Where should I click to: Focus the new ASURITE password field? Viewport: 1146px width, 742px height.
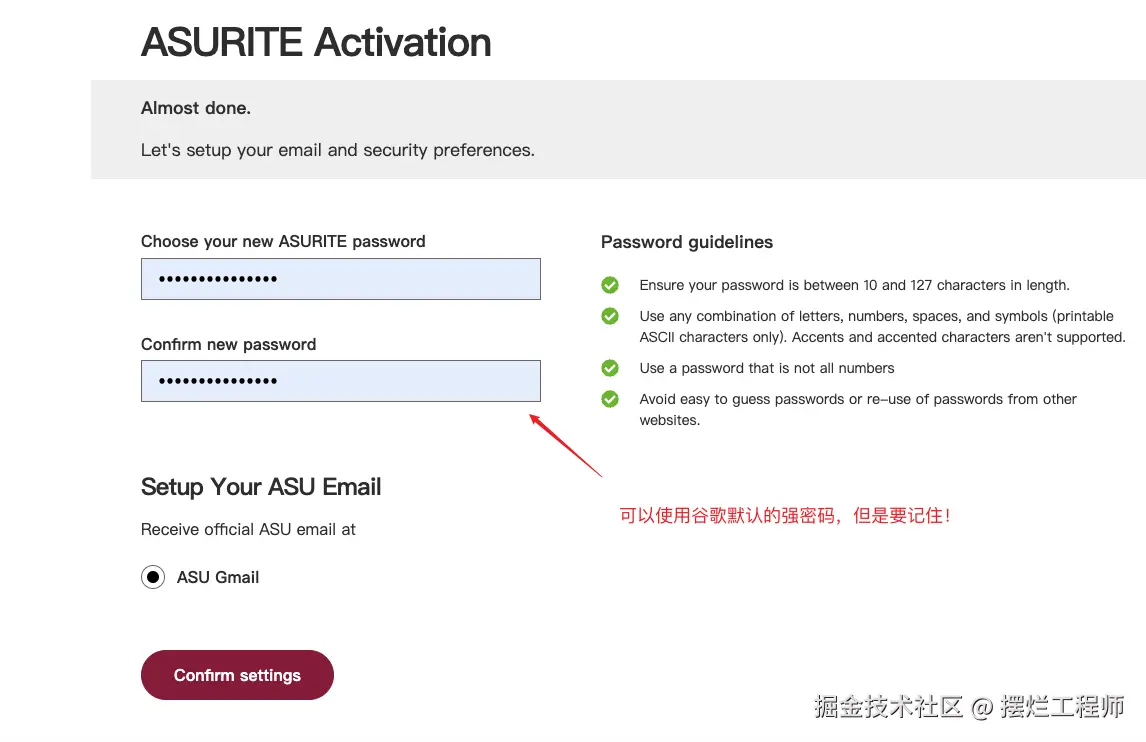point(340,279)
